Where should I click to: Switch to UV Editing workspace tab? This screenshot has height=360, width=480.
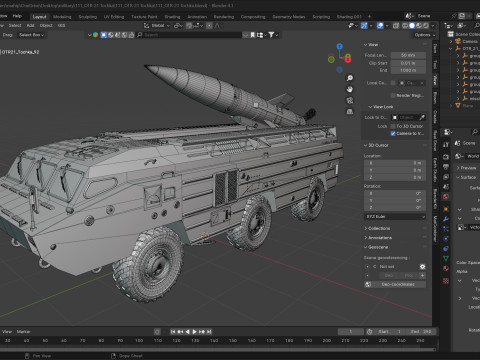(114, 17)
